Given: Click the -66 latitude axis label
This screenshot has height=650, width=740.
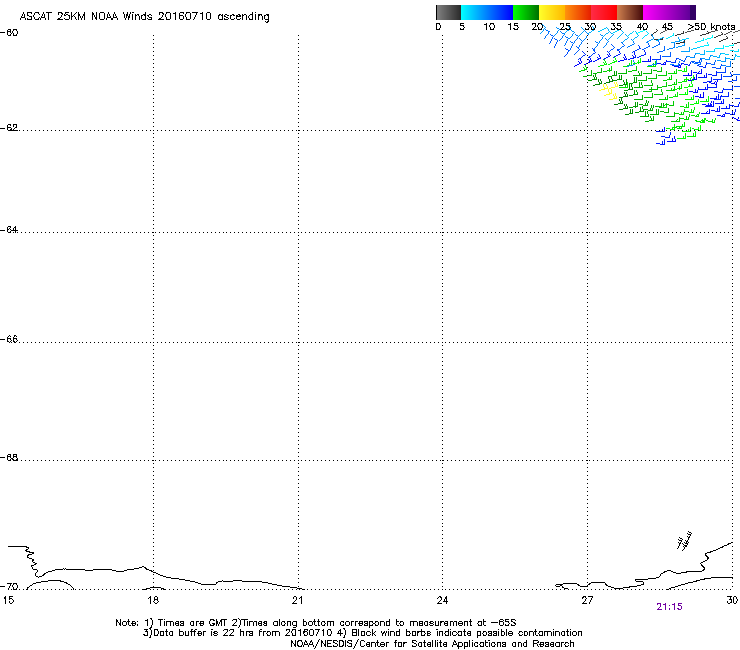Looking at the screenshot, I should point(9,340).
